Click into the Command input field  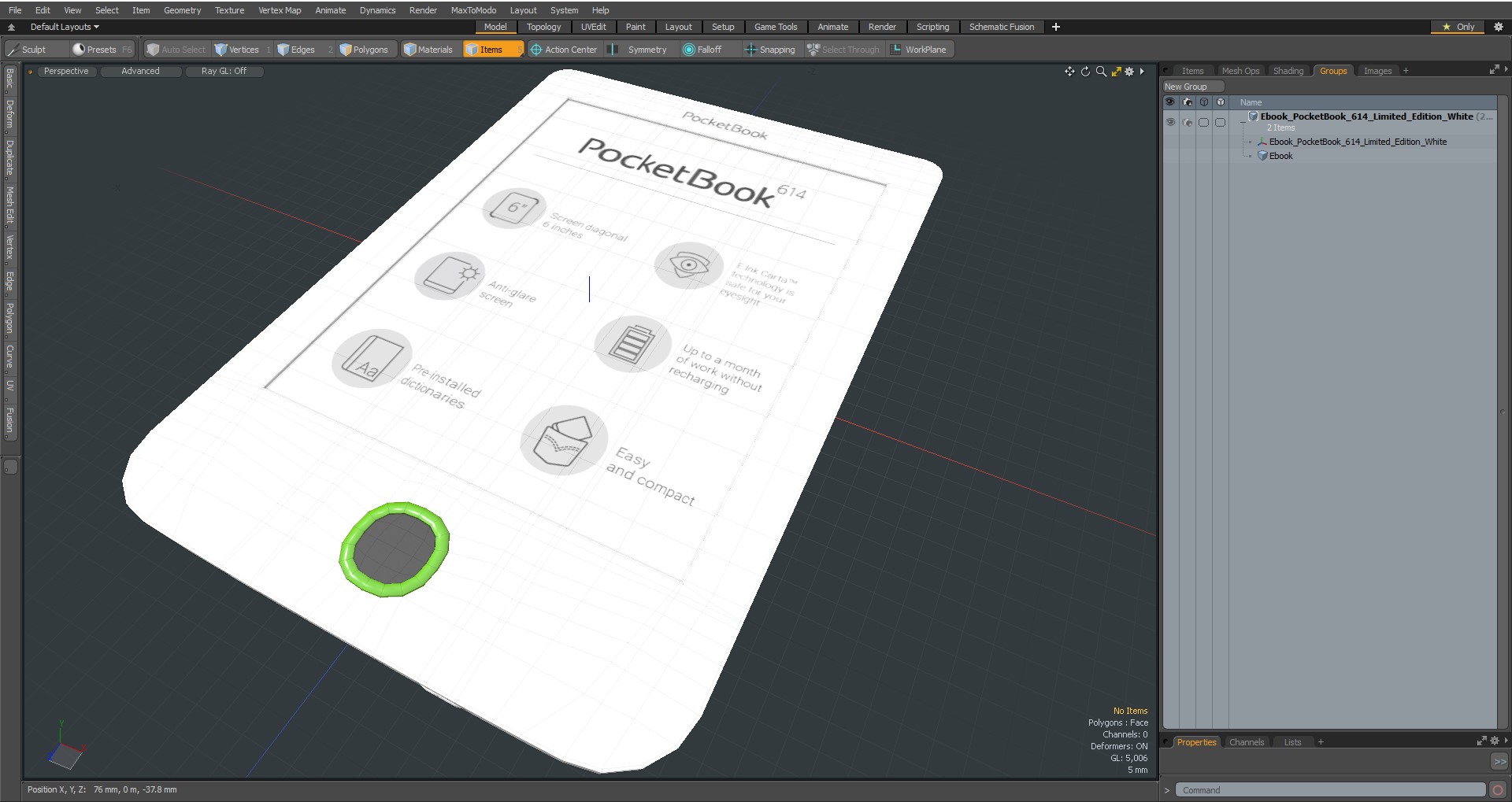(1330, 790)
